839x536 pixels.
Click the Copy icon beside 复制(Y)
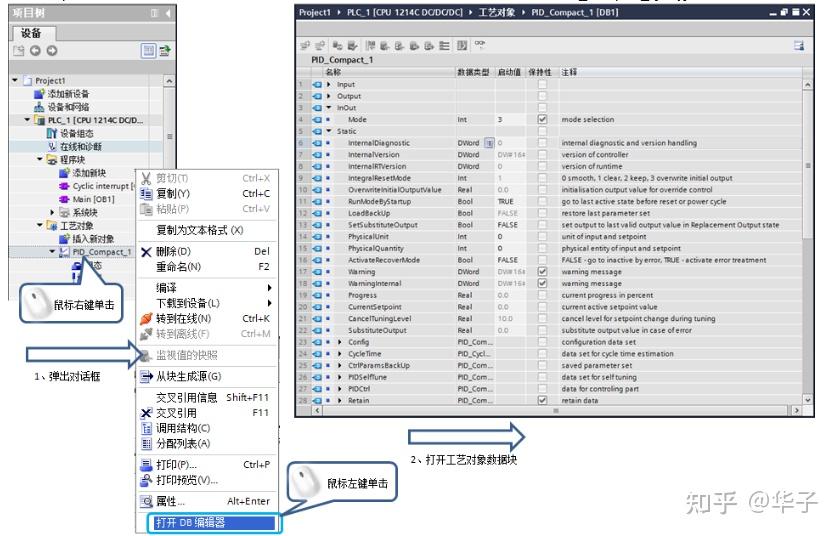(146, 194)
